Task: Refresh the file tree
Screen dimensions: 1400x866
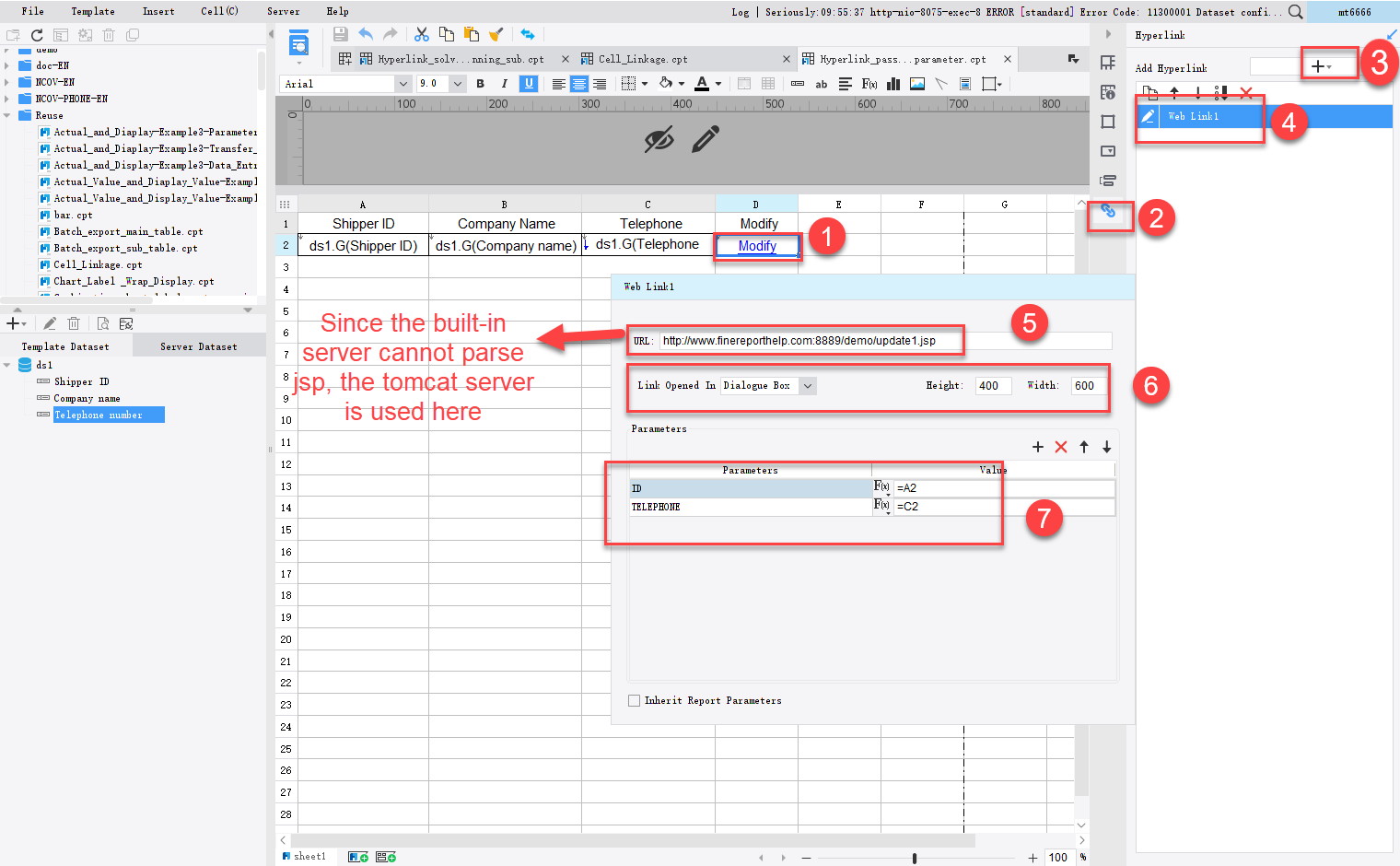Action: (37, 35)
